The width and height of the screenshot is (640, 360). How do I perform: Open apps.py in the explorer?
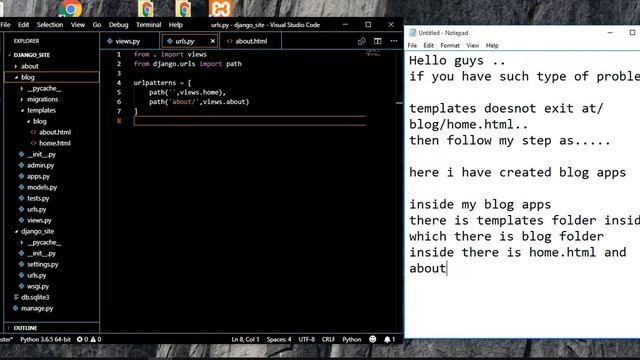coord(38,176)
